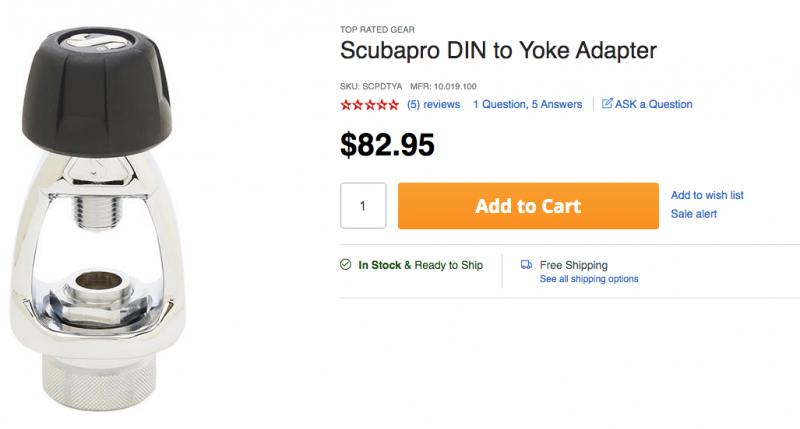Click the green In Stock checkmark icon

[x=345, y=265]
